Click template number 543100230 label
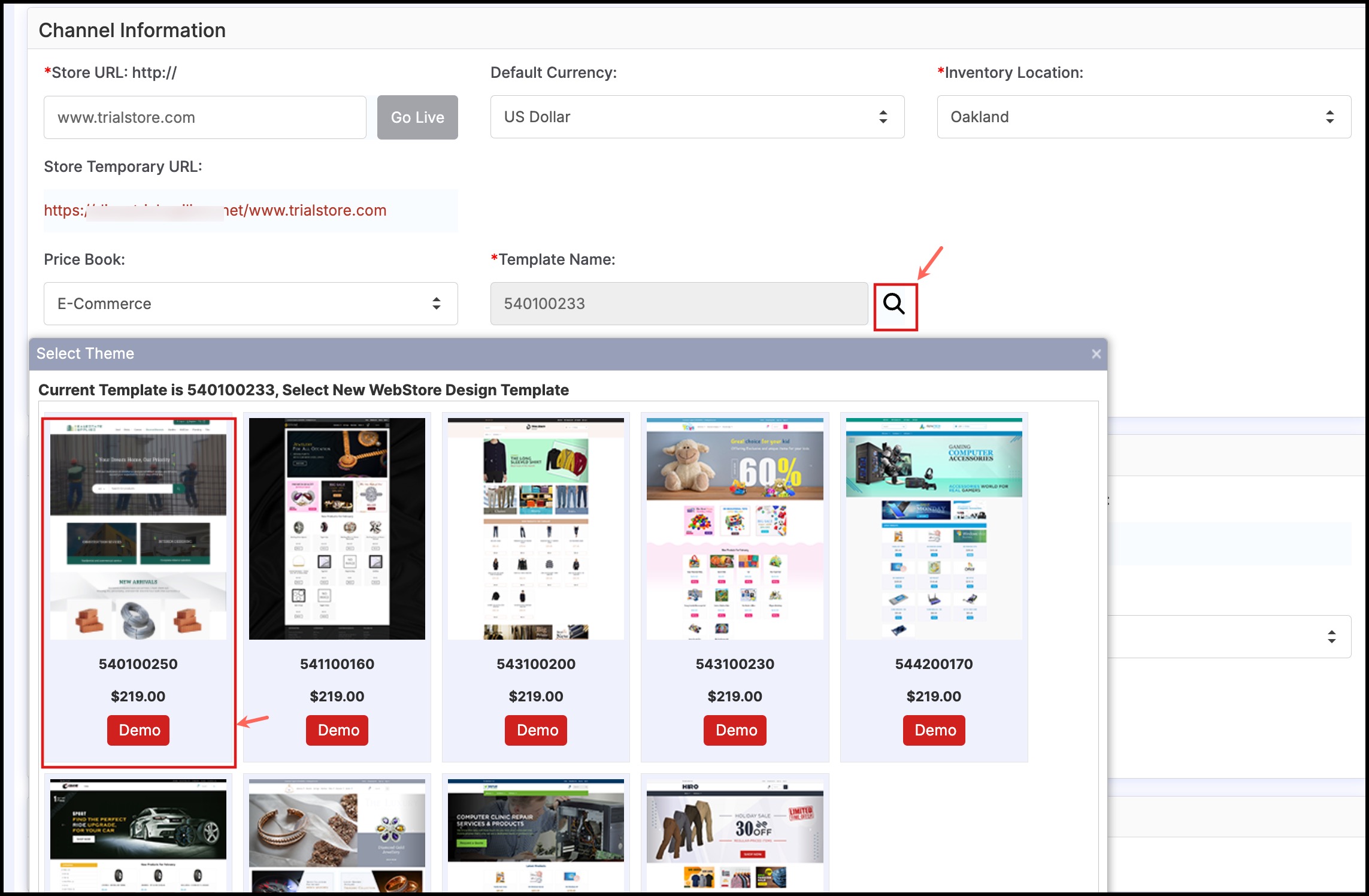Screen dimensions: 1369x896 tap(735, 664)
